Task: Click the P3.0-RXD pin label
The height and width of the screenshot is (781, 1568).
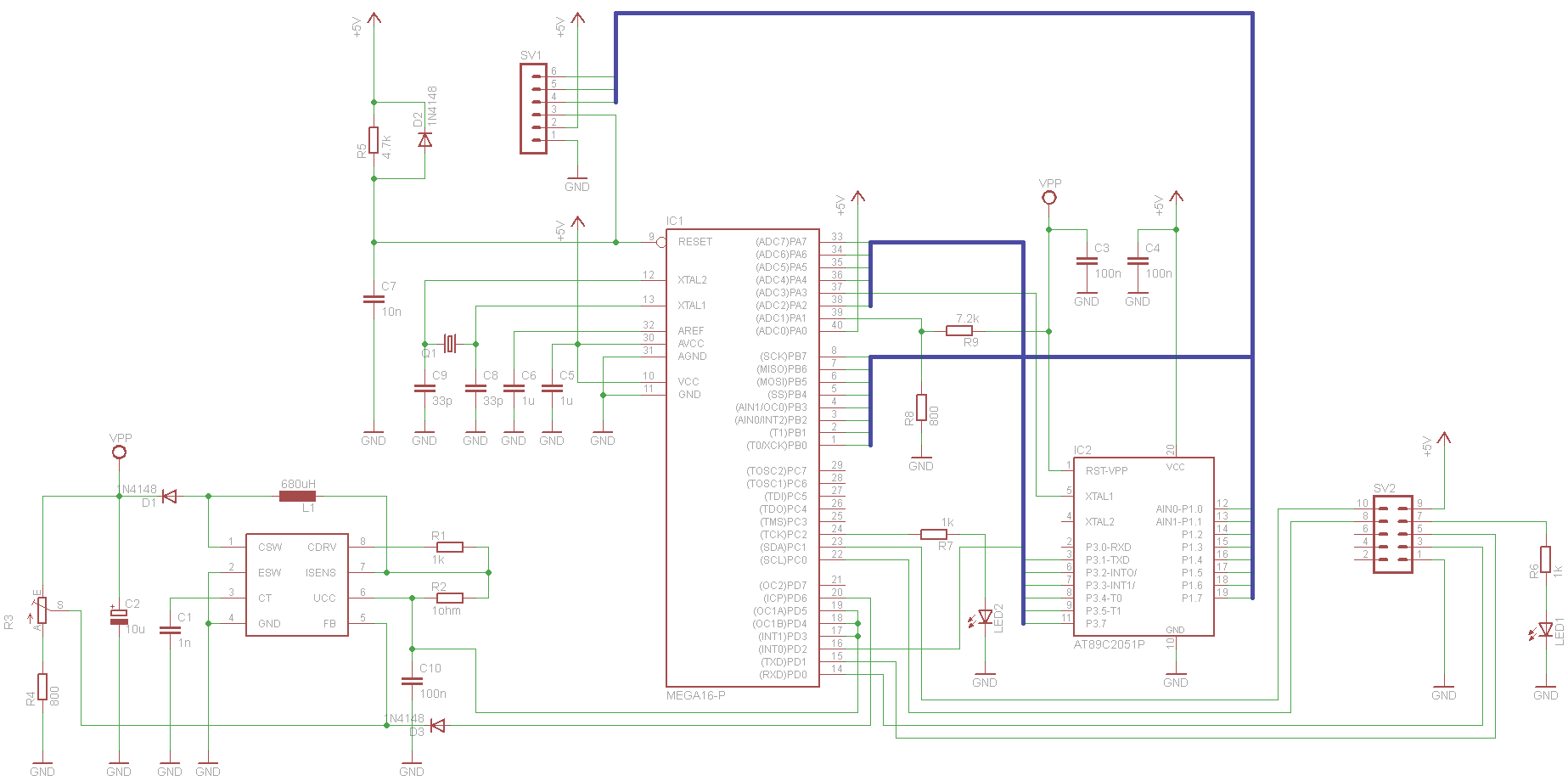Action: click(x=1108, y=548)
